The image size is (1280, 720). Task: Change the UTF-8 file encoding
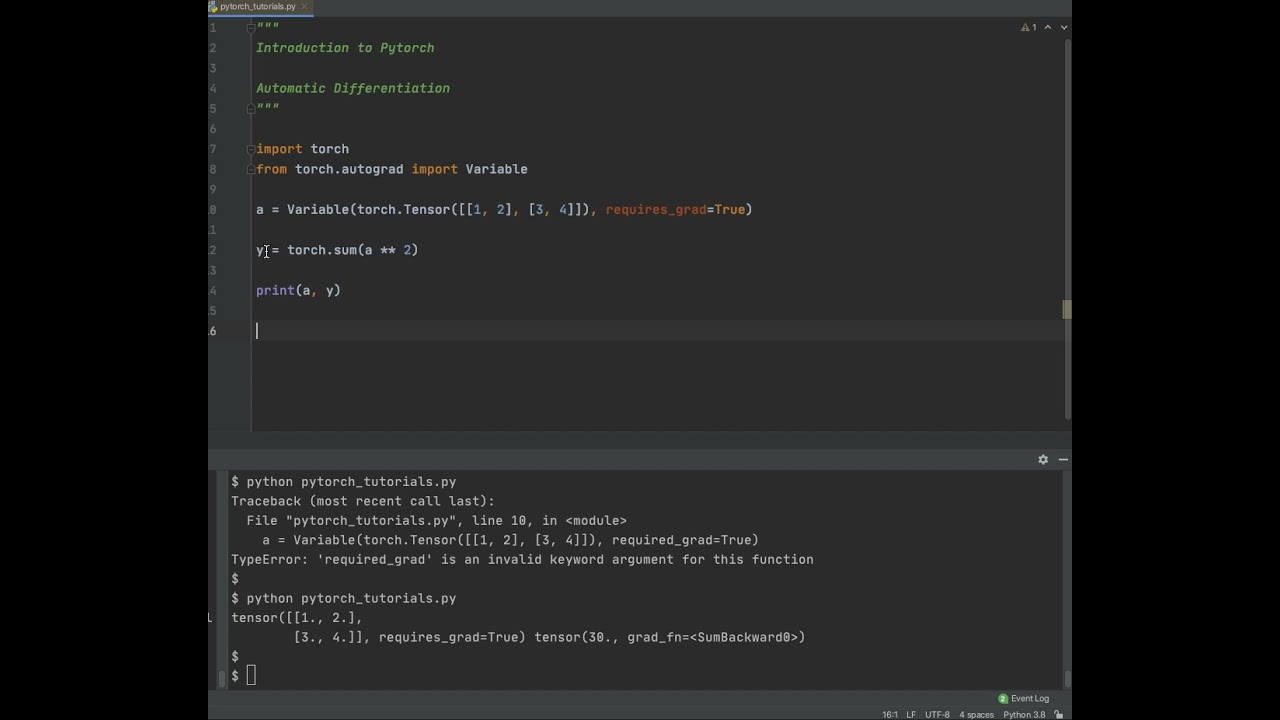(937, 714)
